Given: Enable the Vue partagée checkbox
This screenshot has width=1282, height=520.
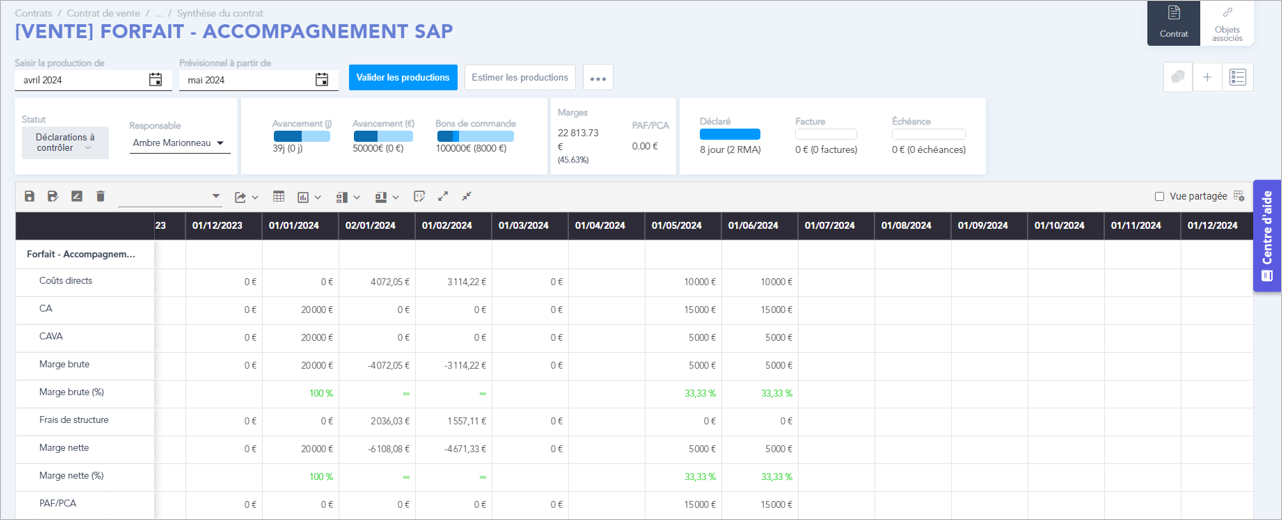Looking at the screenshot, I should click(x=1160, y=197).
